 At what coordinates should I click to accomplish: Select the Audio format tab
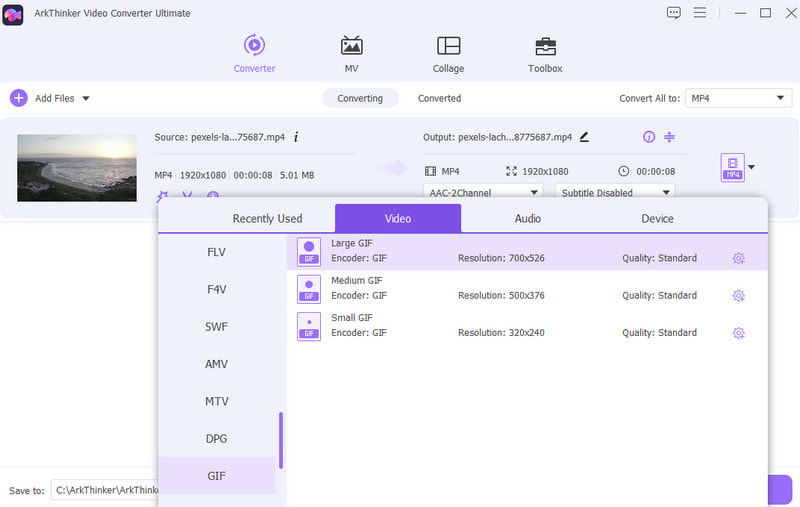(528, 218)
